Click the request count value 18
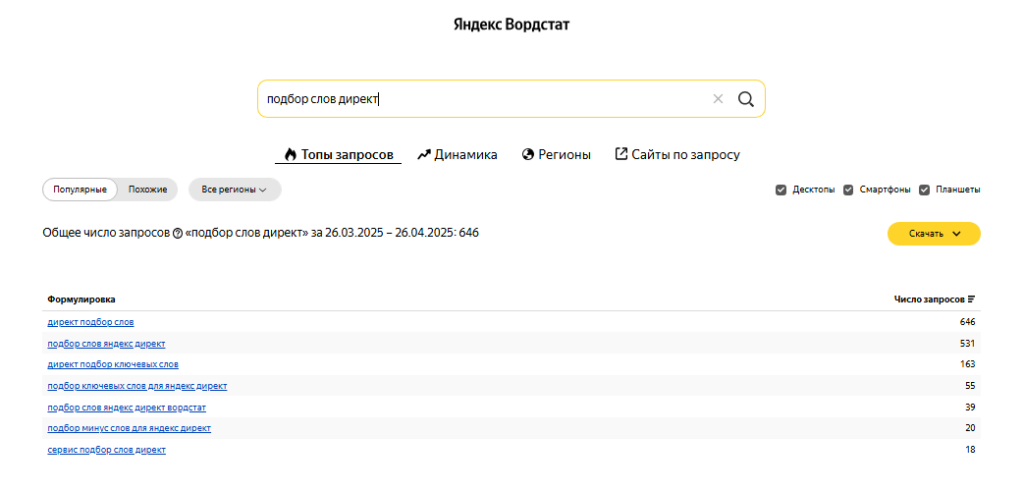Screen dimensions: 1024x491 coord(970,450)
